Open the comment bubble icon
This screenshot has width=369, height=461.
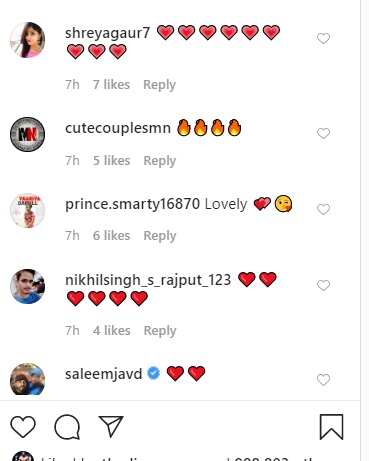[67, 427]
